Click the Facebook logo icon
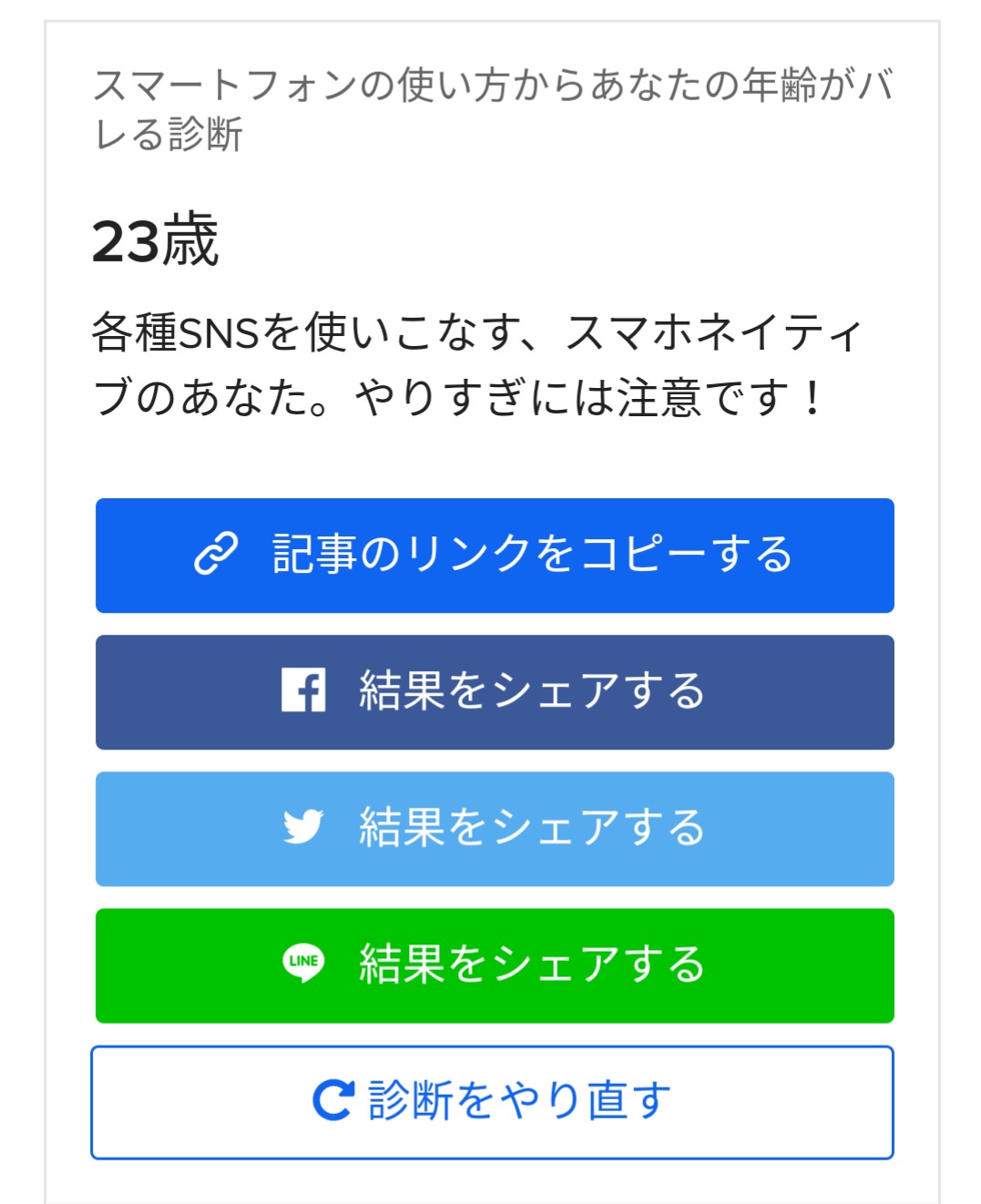981x1204 pixels. tap(303, 690)
